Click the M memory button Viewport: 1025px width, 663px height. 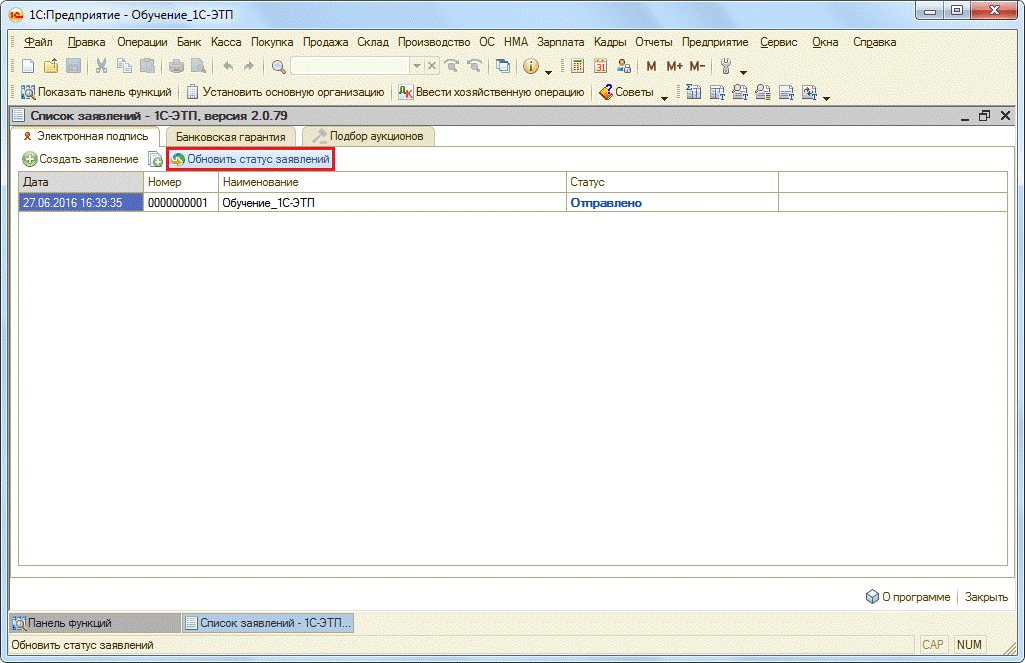[651, 66]
